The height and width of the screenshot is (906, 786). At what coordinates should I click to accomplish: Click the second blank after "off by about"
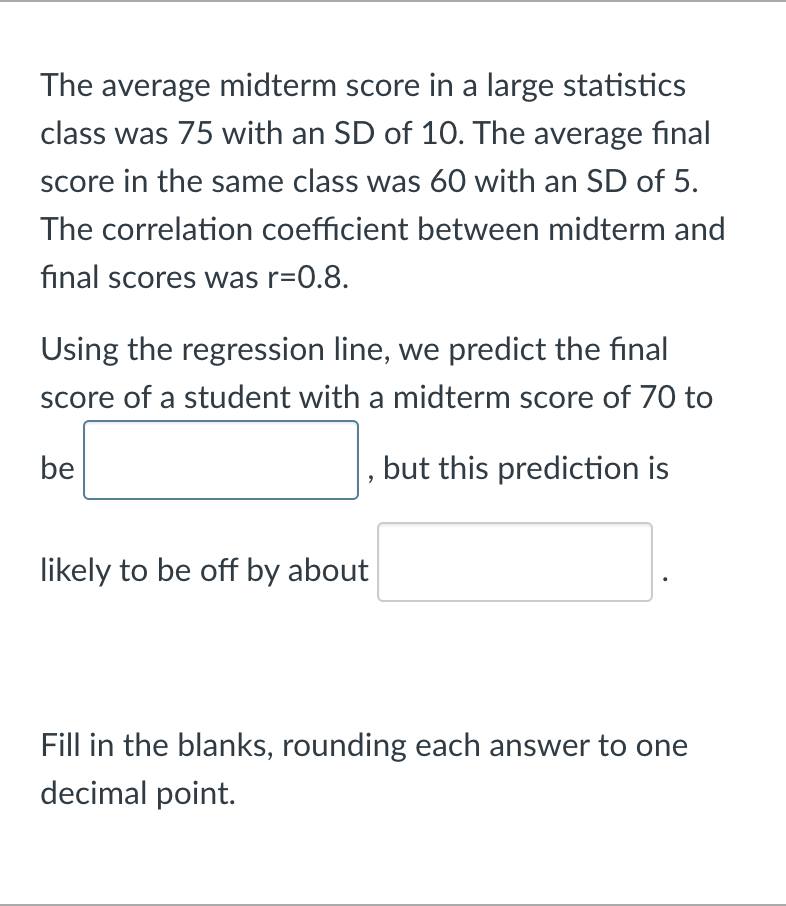[514, 561]
